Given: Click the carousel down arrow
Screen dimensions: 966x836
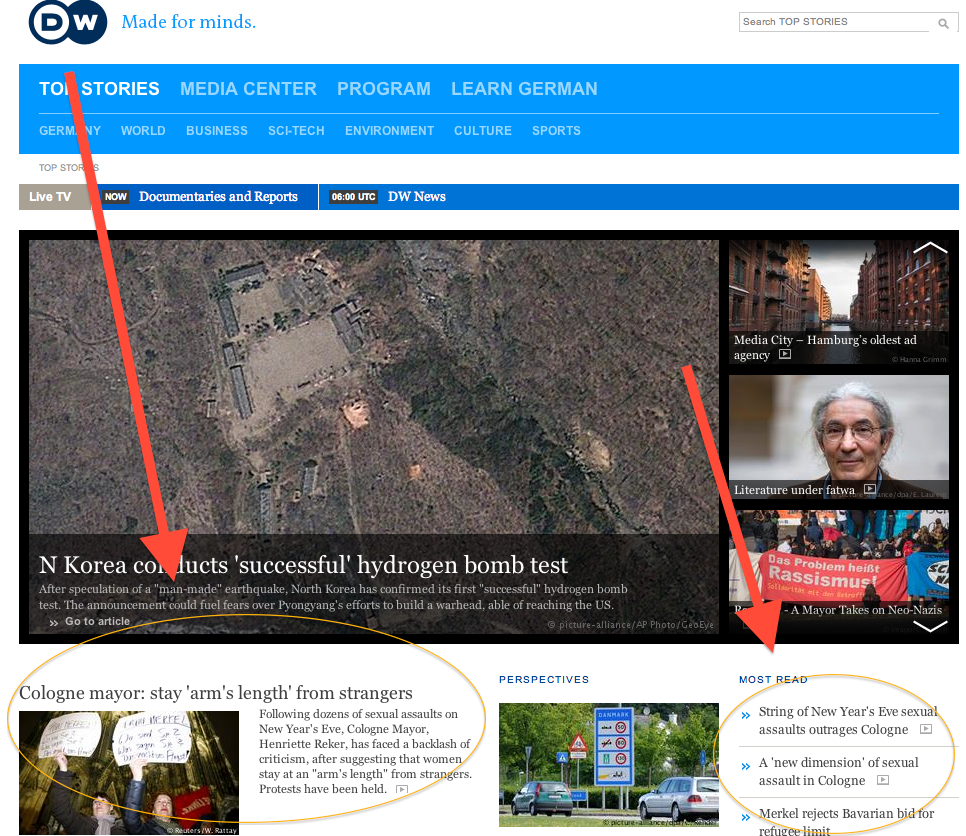Looking at the screenshot, I should [930, 626].
